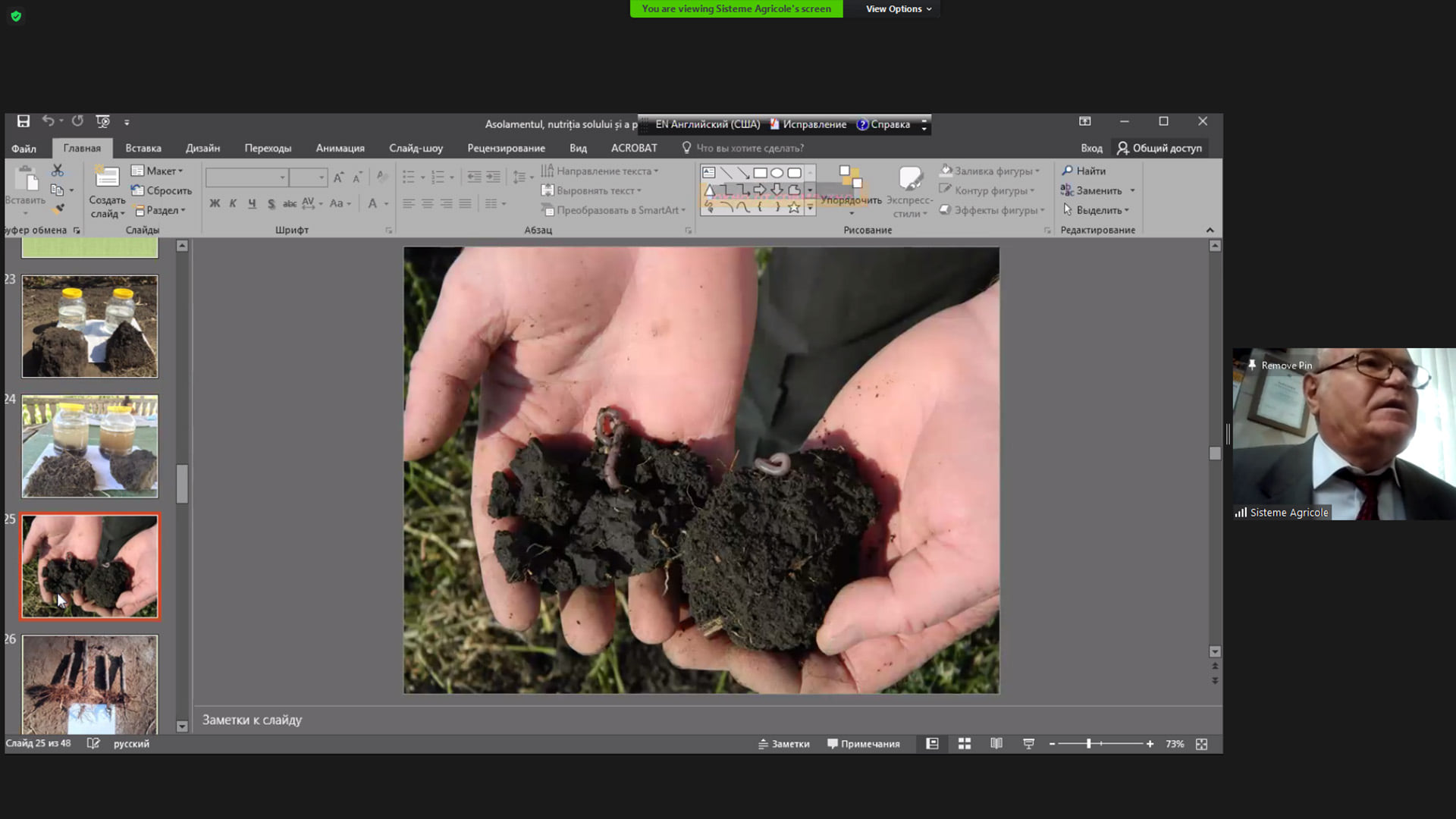
Task: Toggle the Comments (Примечания) pane button
Action: point(863,744)
